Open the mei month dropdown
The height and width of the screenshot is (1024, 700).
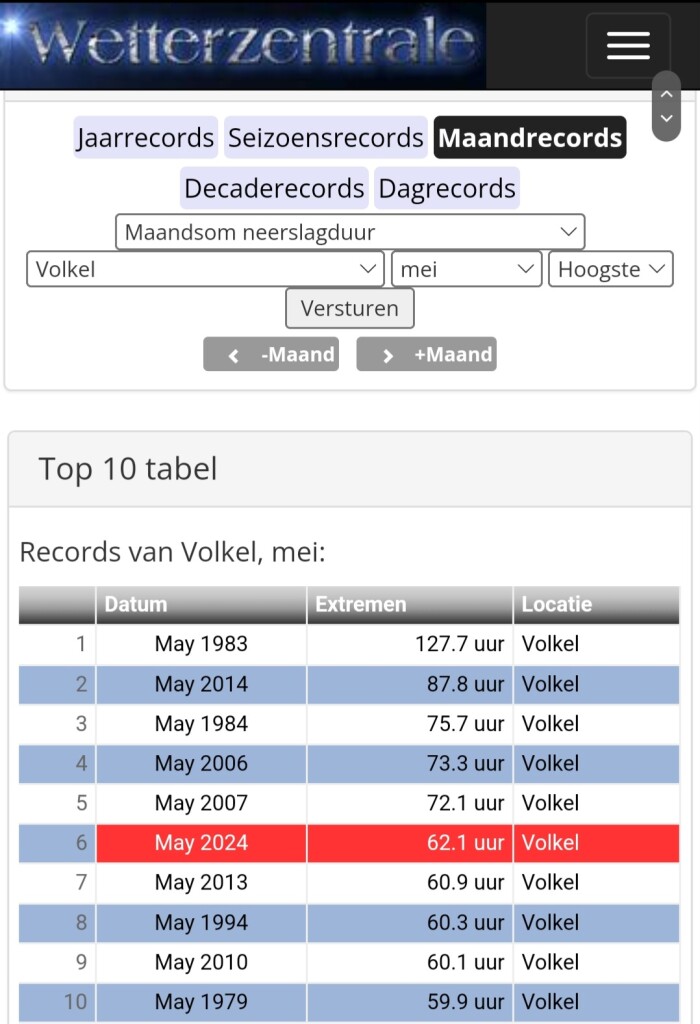[x=467, y=269]
